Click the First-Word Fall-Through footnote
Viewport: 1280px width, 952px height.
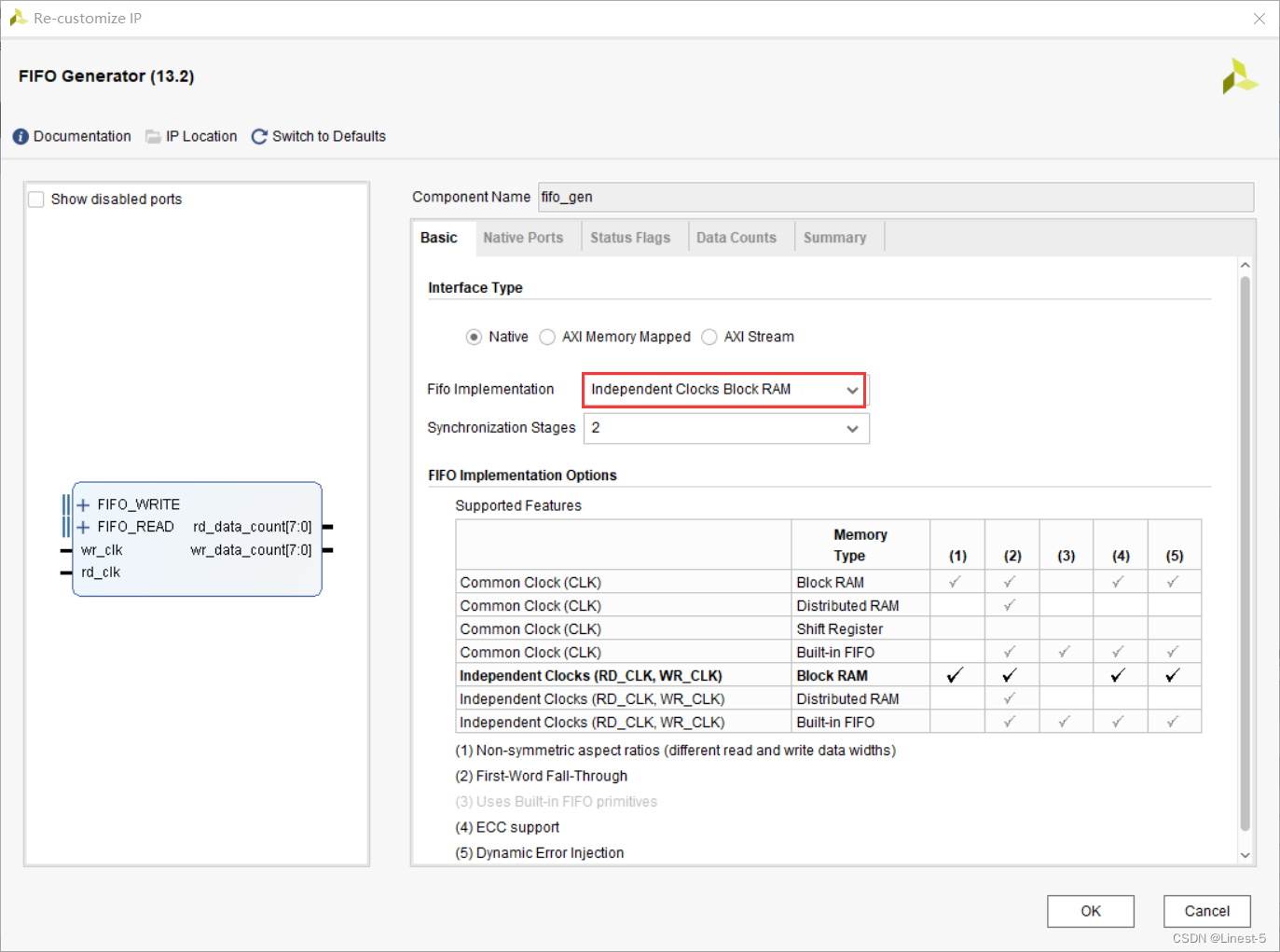(x=542, y=776)
